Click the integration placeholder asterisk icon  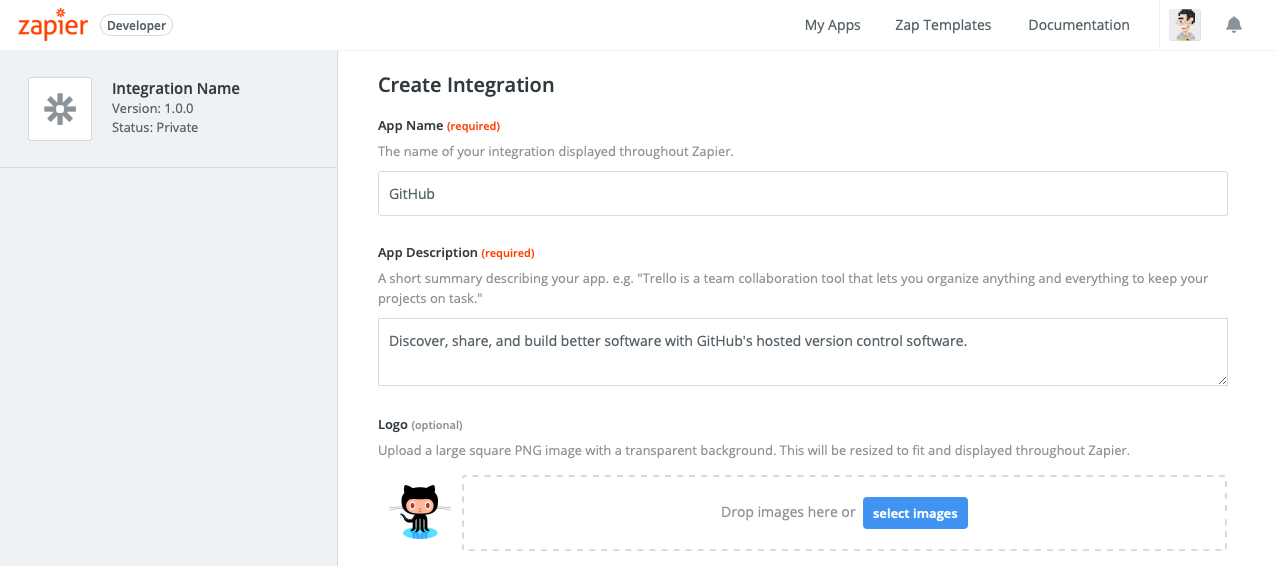(x=60, y=109)
